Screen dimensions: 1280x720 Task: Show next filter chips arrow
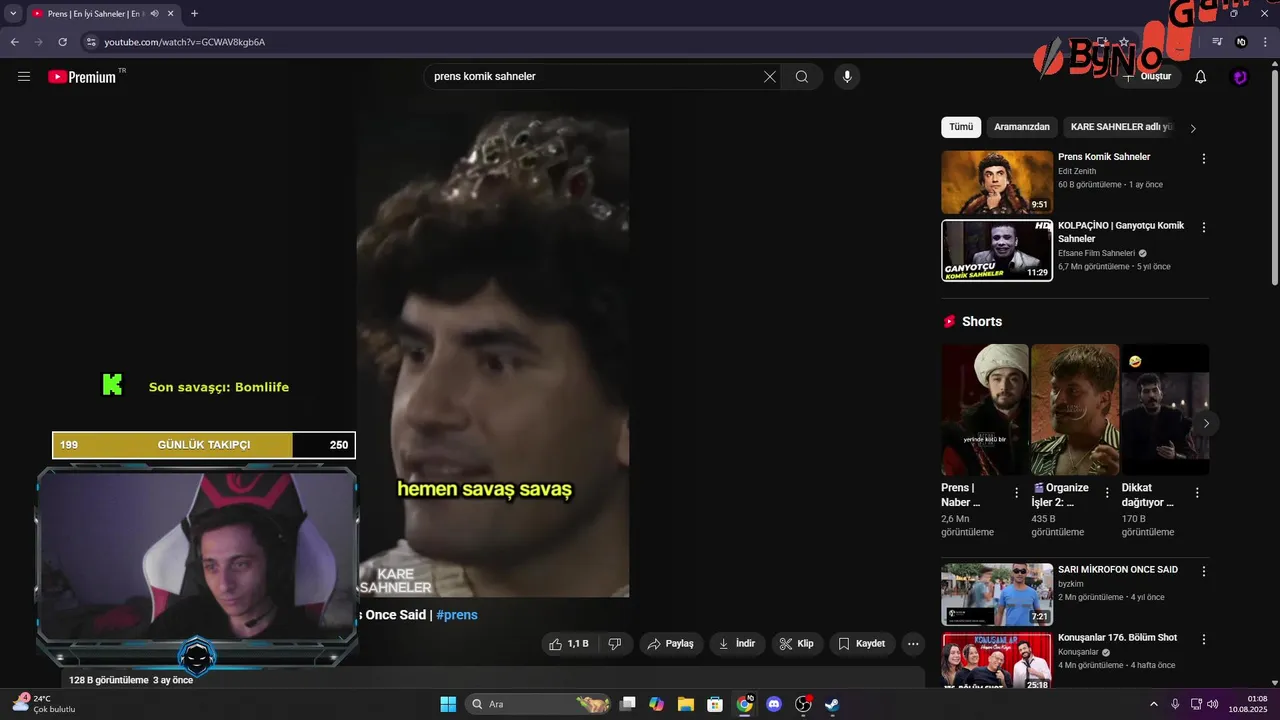click(1193, 128)
